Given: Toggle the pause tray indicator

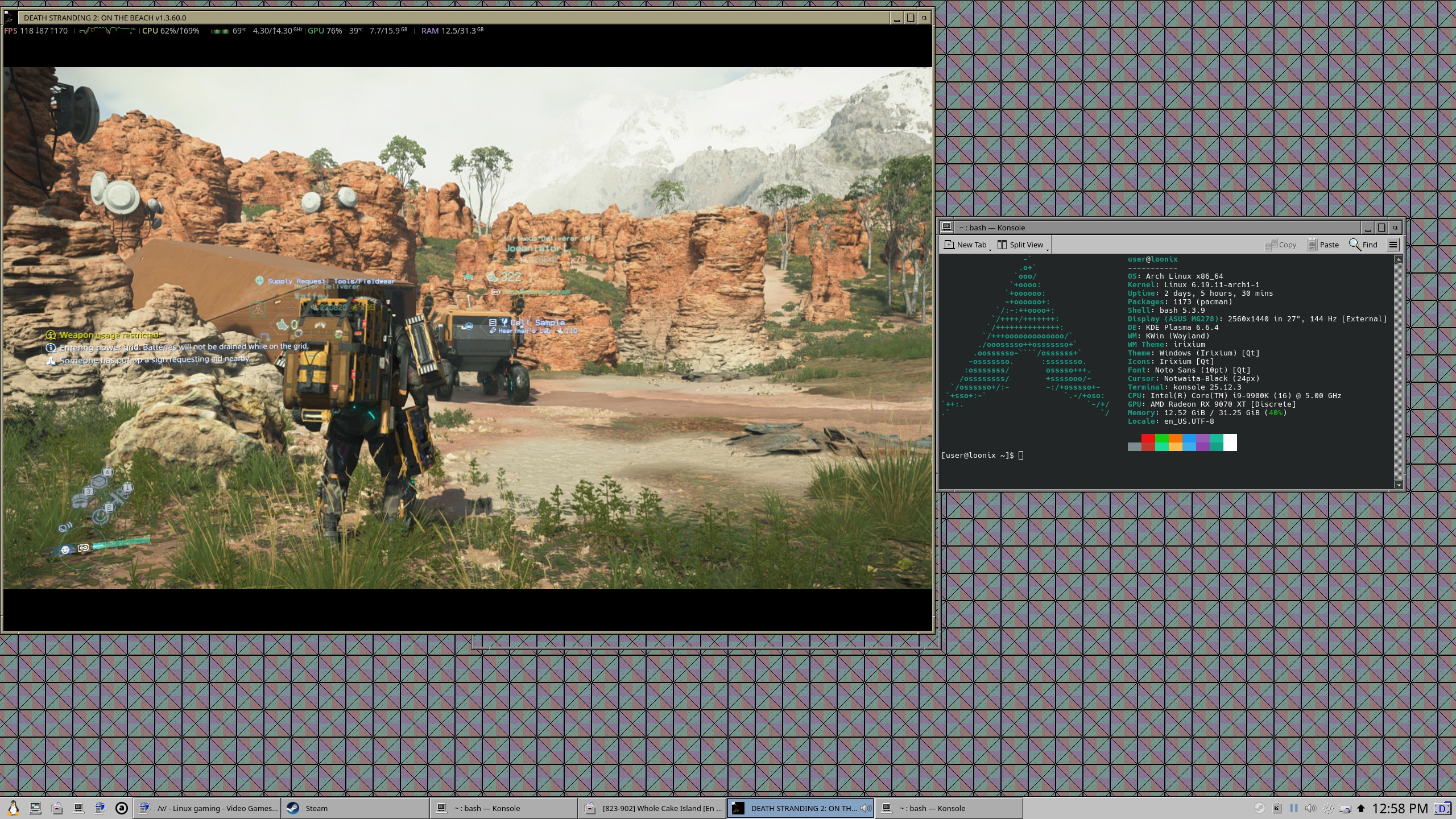Looking at the screenshot, I should coord(1294,808).
